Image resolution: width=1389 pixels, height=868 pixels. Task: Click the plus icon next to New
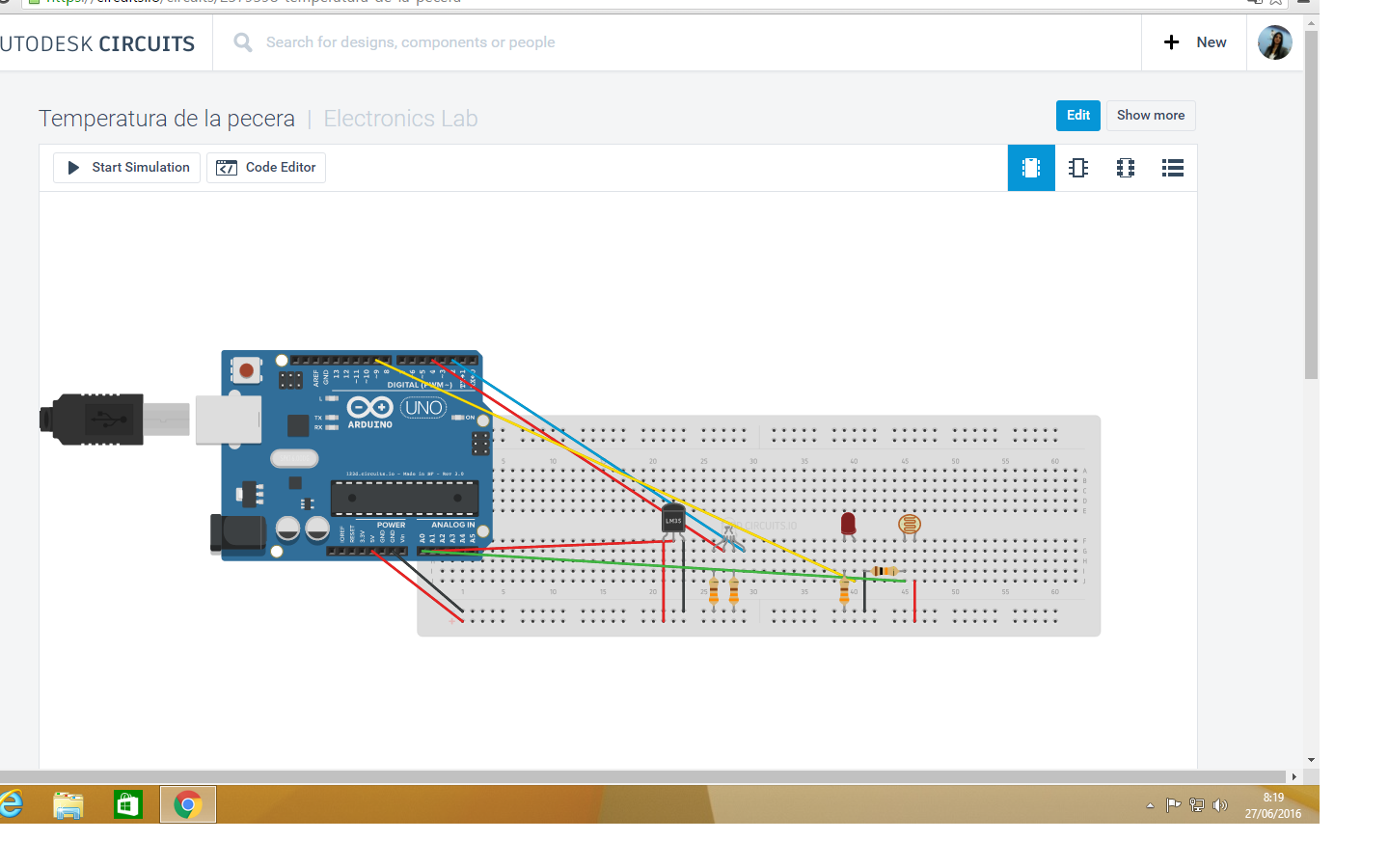(x=1171, y=41)
